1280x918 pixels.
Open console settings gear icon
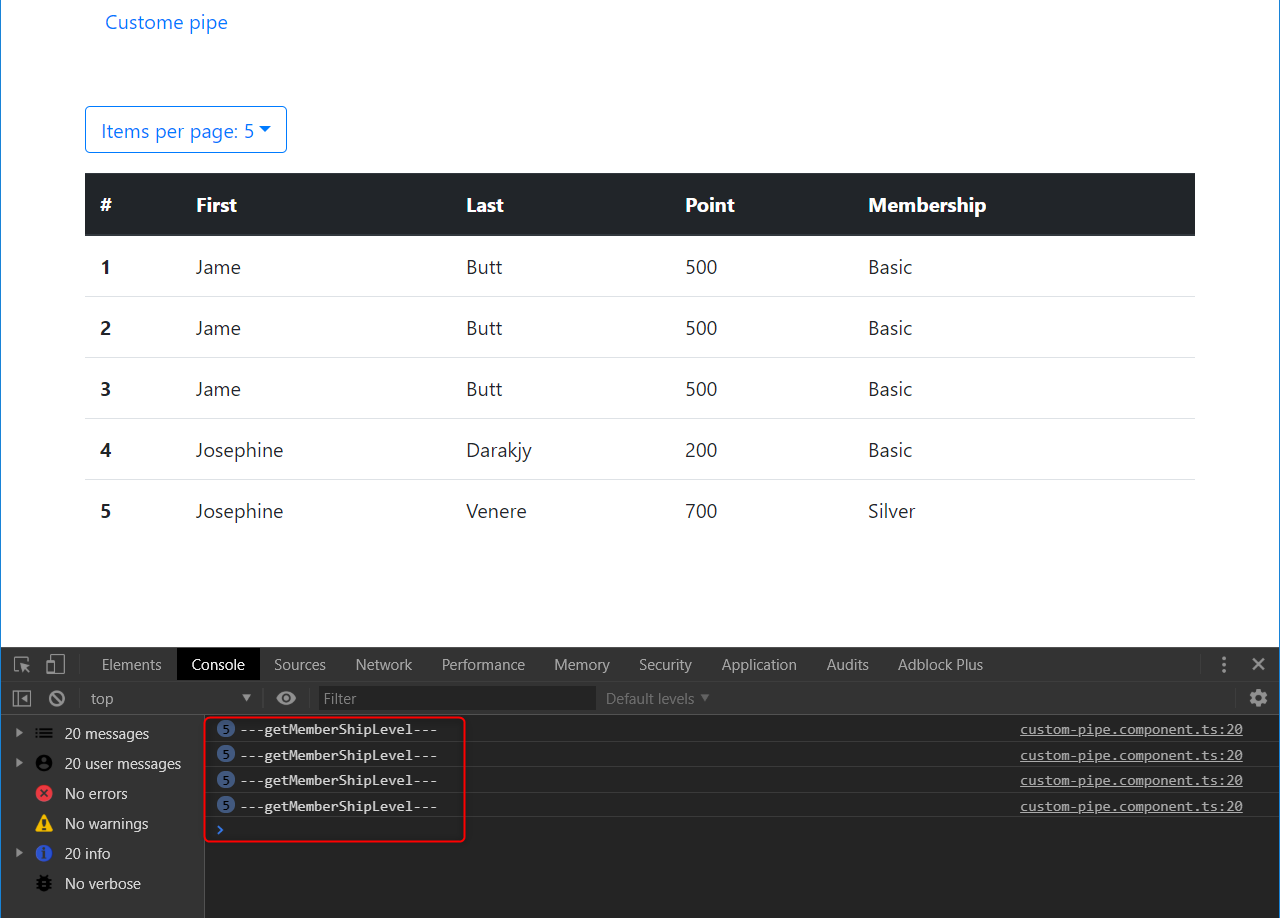tap(1258, 698)
